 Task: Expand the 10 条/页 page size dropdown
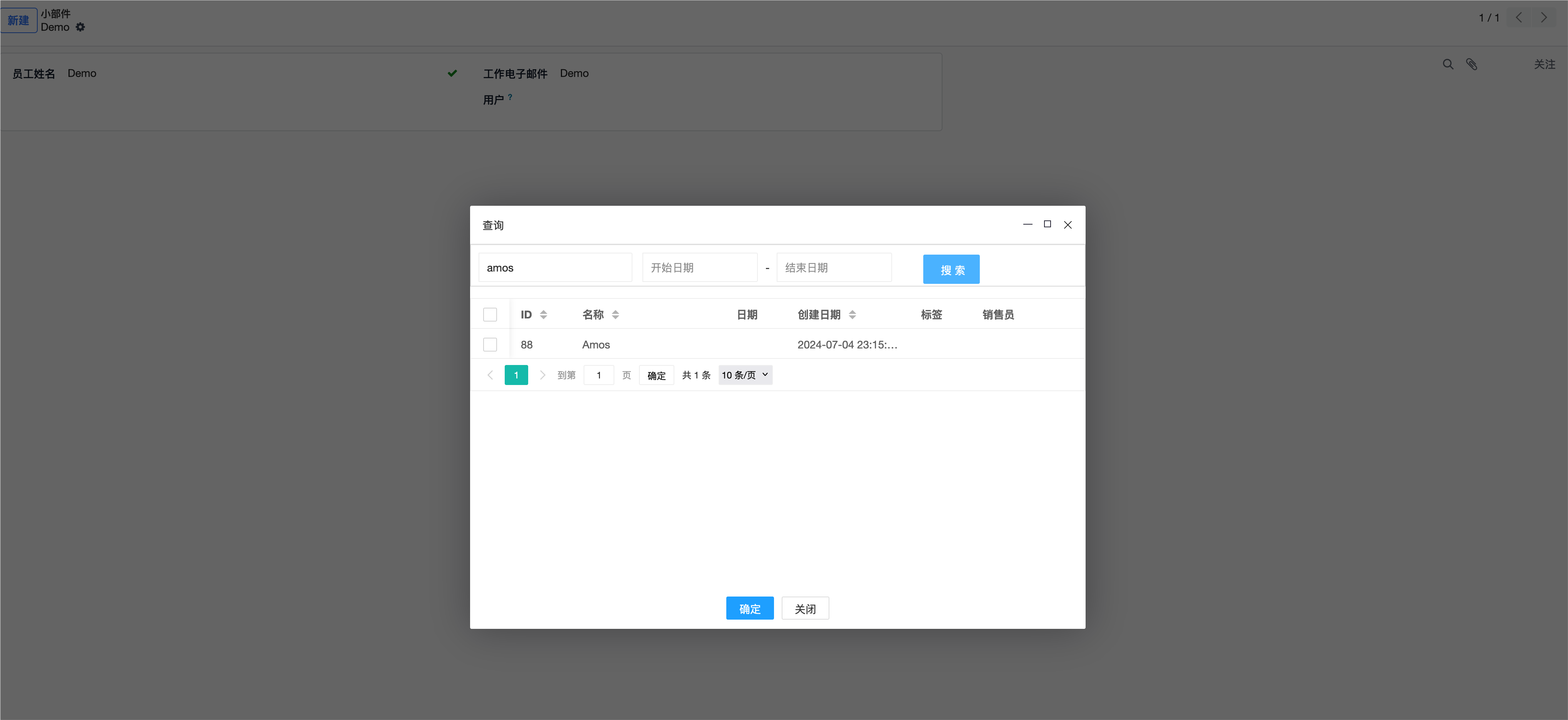pos(745,375)
